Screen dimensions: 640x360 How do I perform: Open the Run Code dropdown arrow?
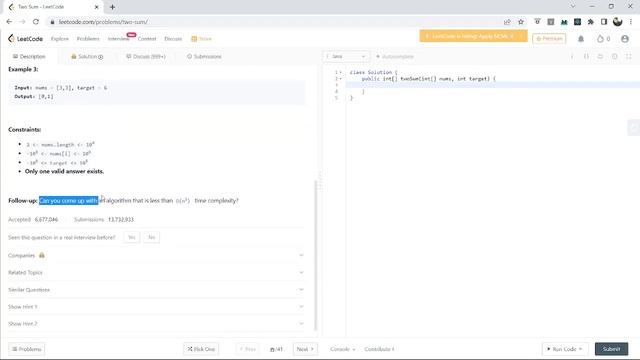click(580, 349)
